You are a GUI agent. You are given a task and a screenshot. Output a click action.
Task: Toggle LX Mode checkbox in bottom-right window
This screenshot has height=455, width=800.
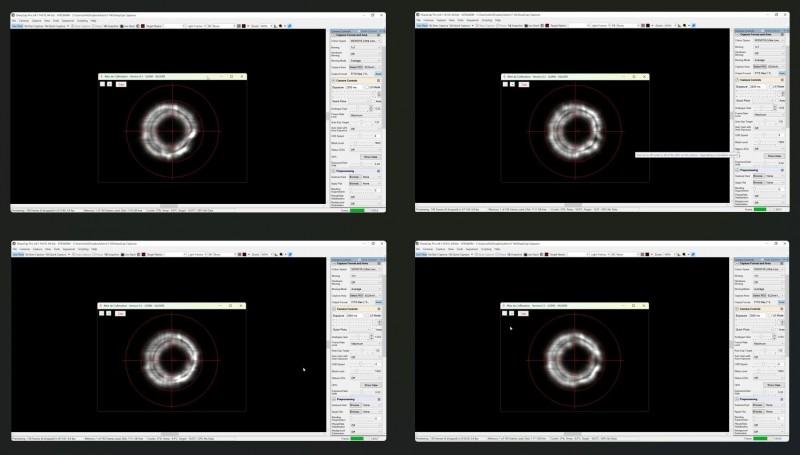pyautogui.click(x=770, y=316)
